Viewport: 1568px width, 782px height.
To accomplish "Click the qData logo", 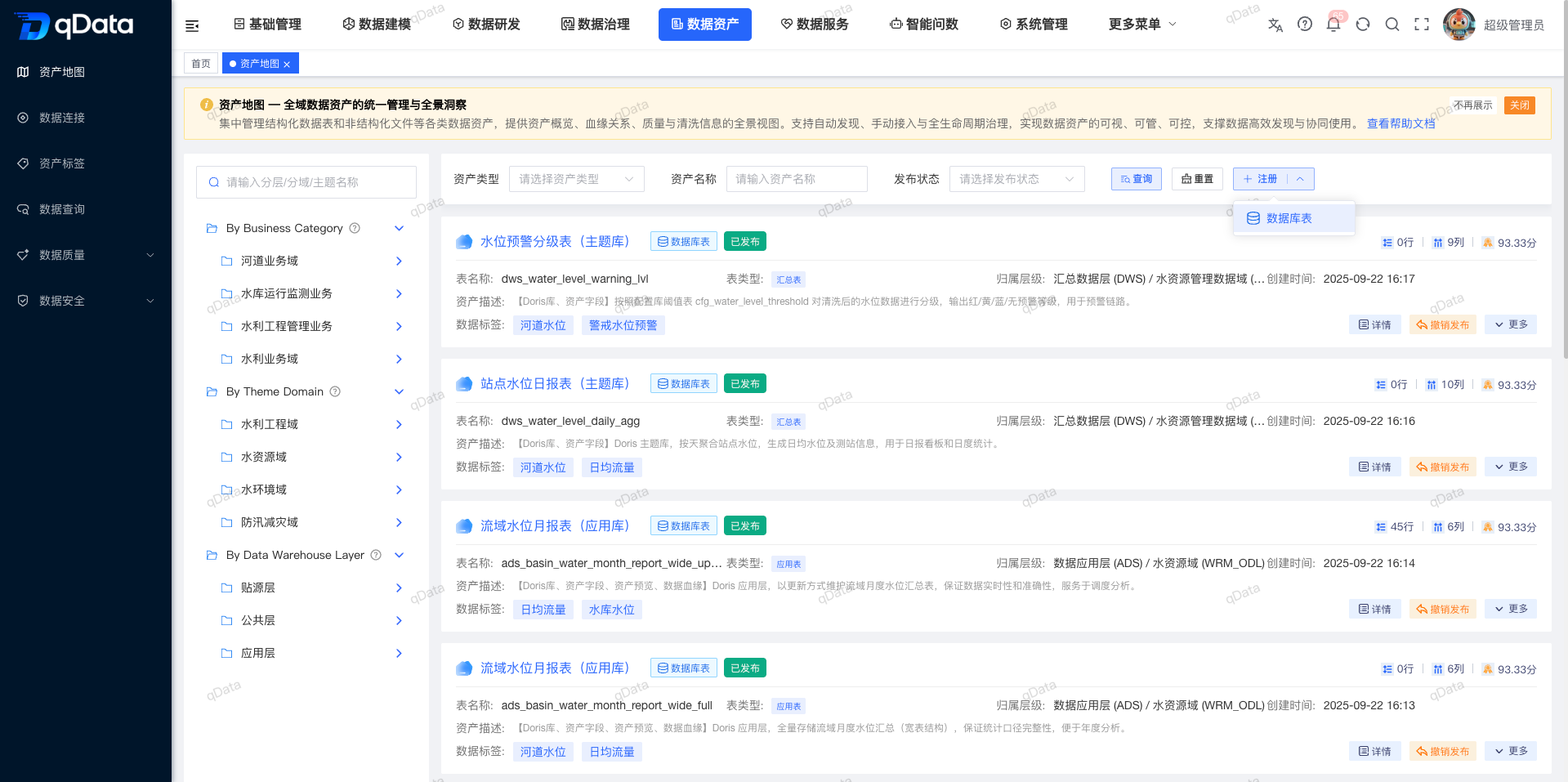I will (x=74, y=25).
